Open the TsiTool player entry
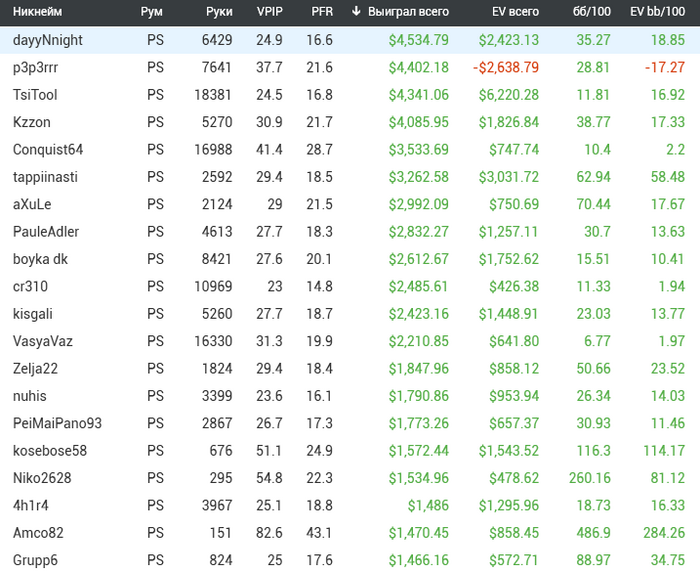Screen dimensions: 700x572 coord(35,95)
